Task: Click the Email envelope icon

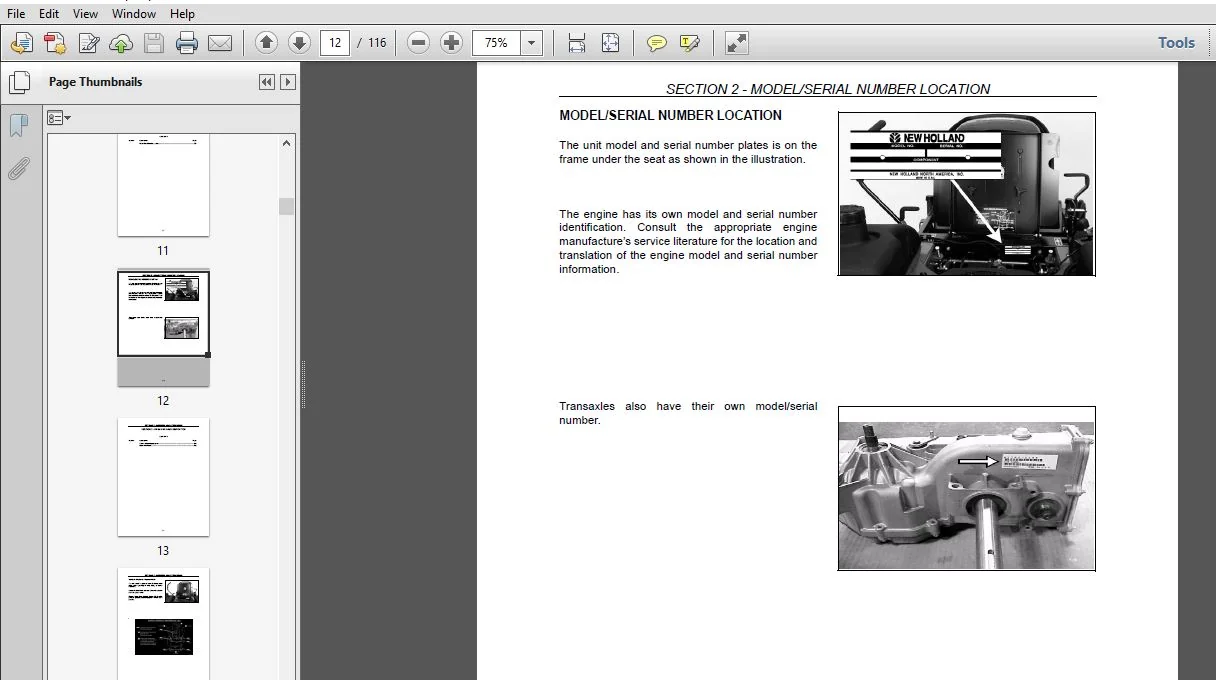Action: pyautogui.click(x=220, y=43)
